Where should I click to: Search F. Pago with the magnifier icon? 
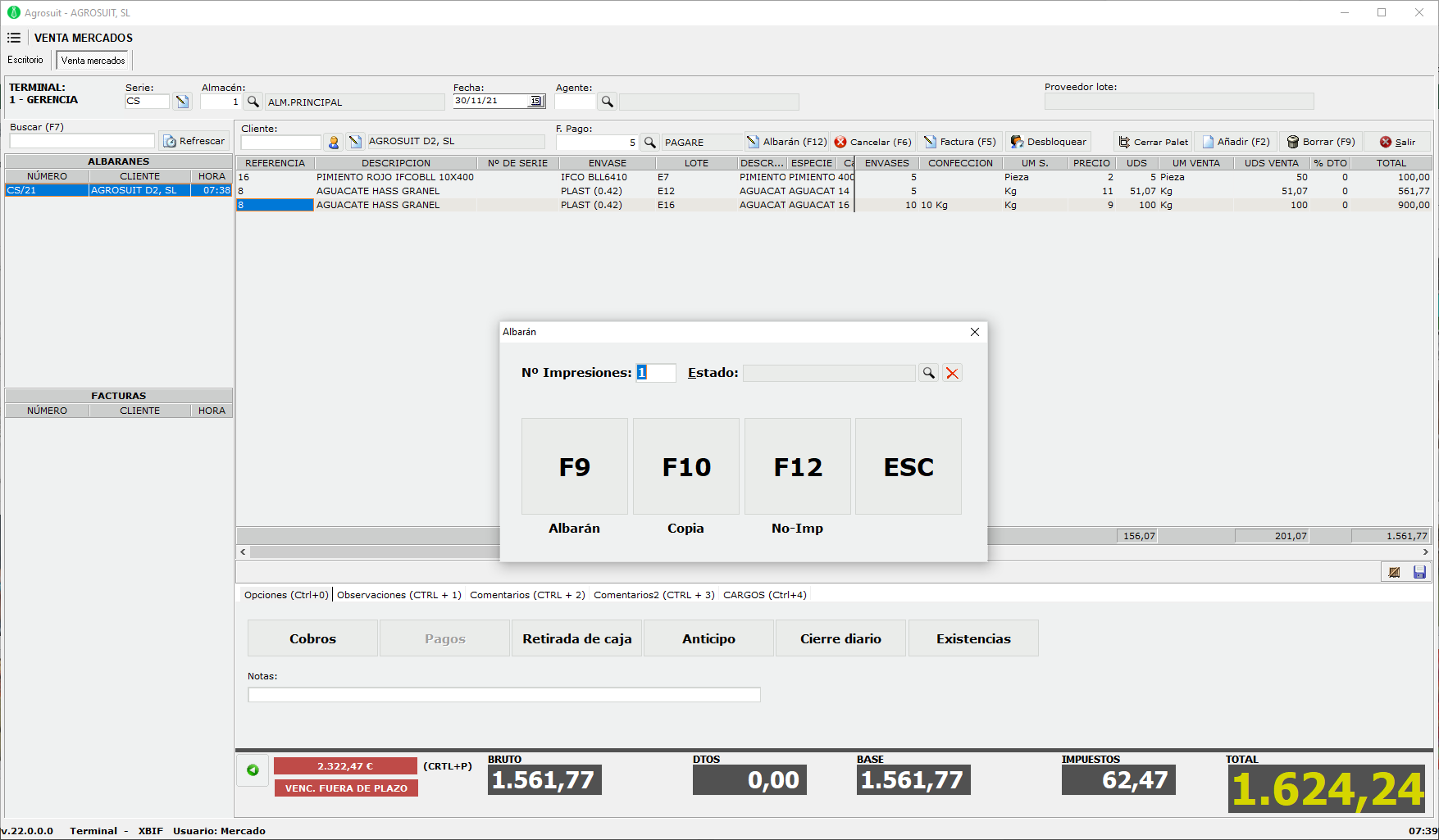650,143
